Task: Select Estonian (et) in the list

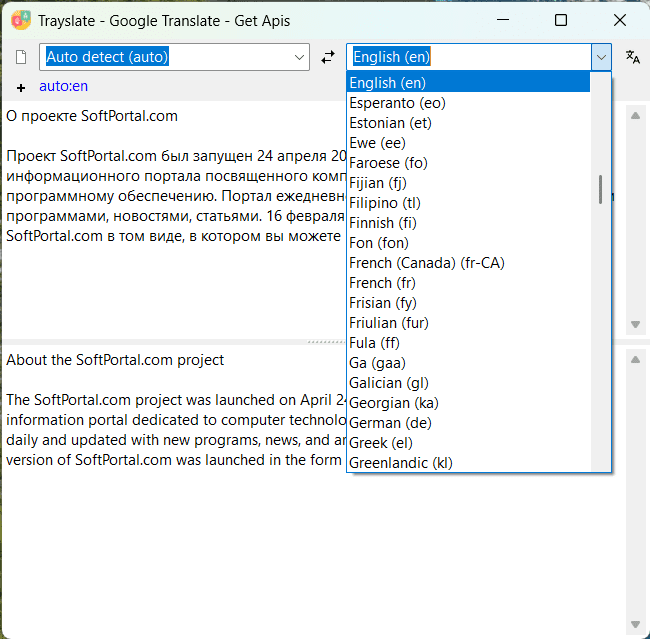Action: click(468, 123)
